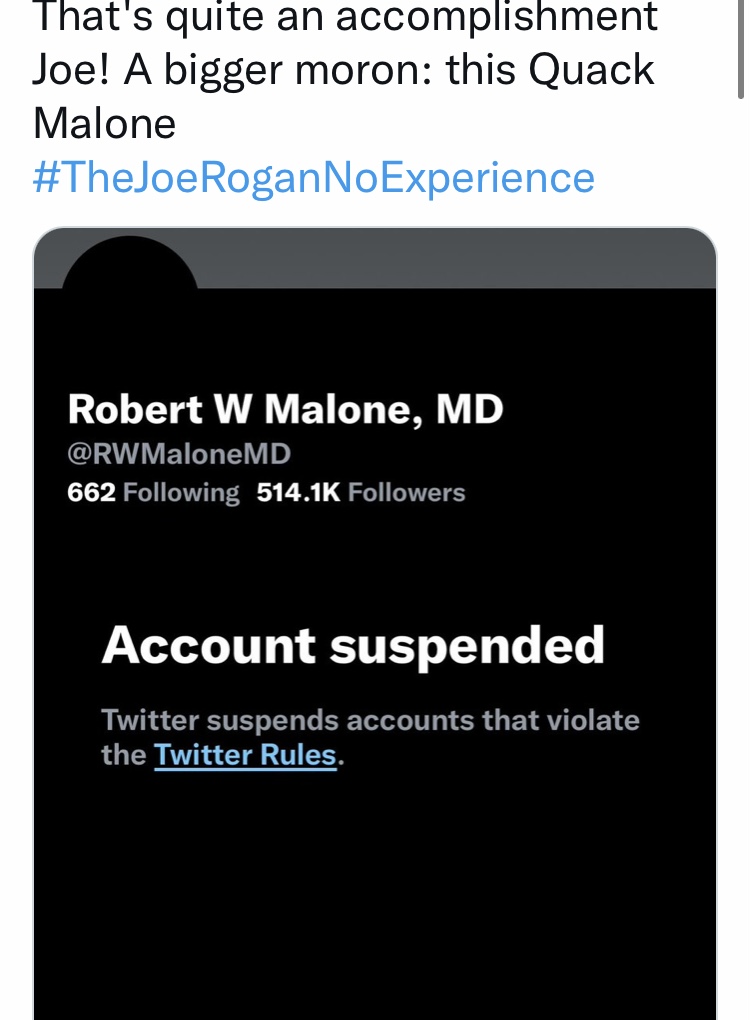The height and width of the screenshot is (1020, 750).
Task: Click the scrollbar at the right edge
Action: 741,49
